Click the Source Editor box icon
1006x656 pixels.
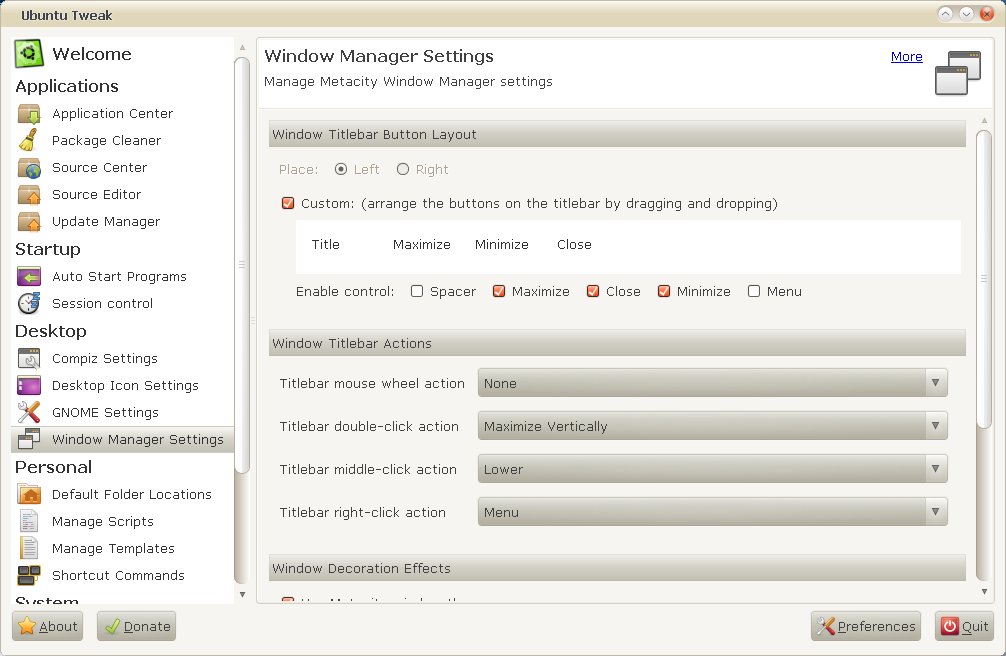tap(29, 194)
